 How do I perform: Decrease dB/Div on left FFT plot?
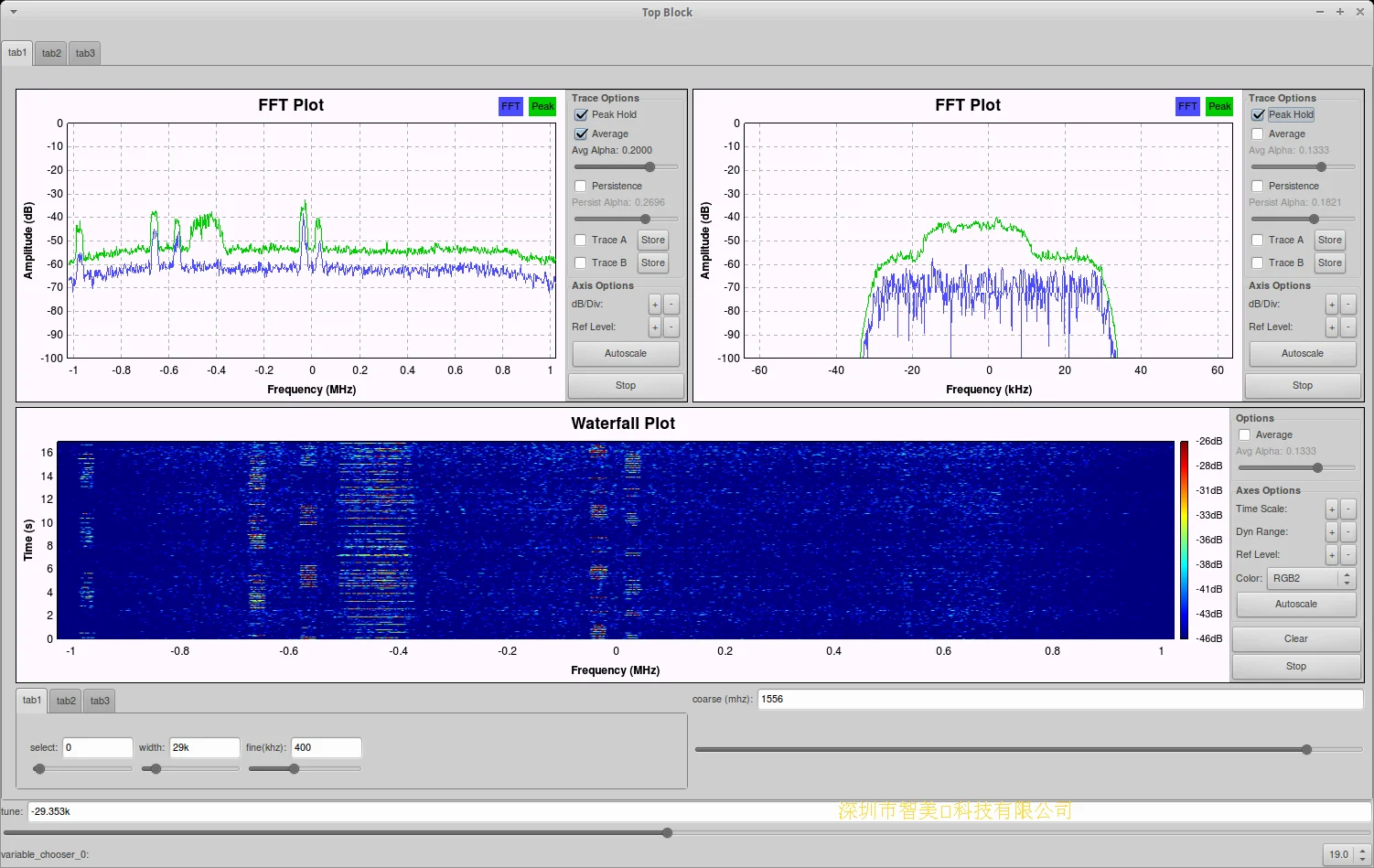click(x=671, y=305)
